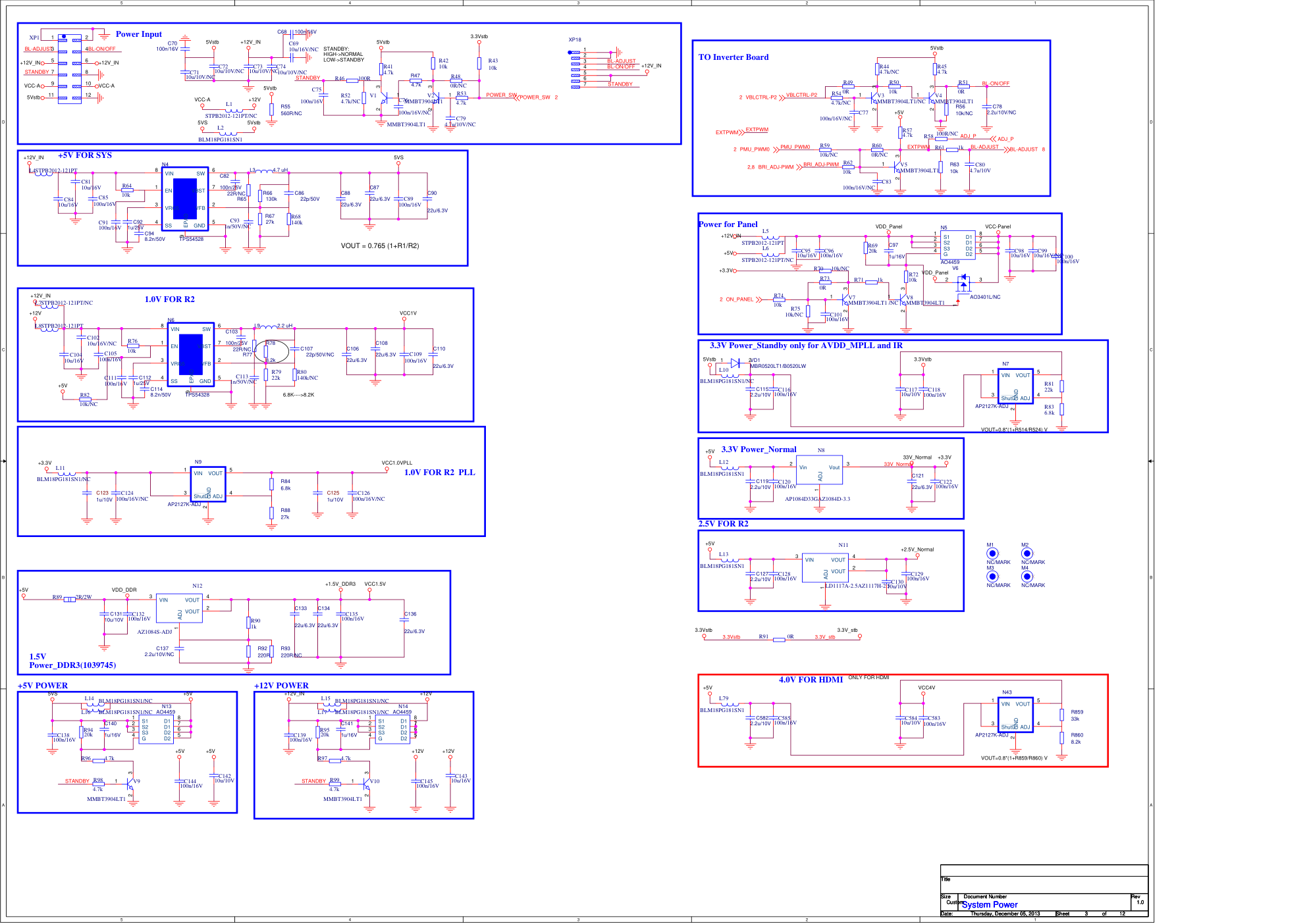Click the '+1.5V_DDR3' net label
Image resolution: width=1307 pixels, height=924 pixels.
point(340,584)
